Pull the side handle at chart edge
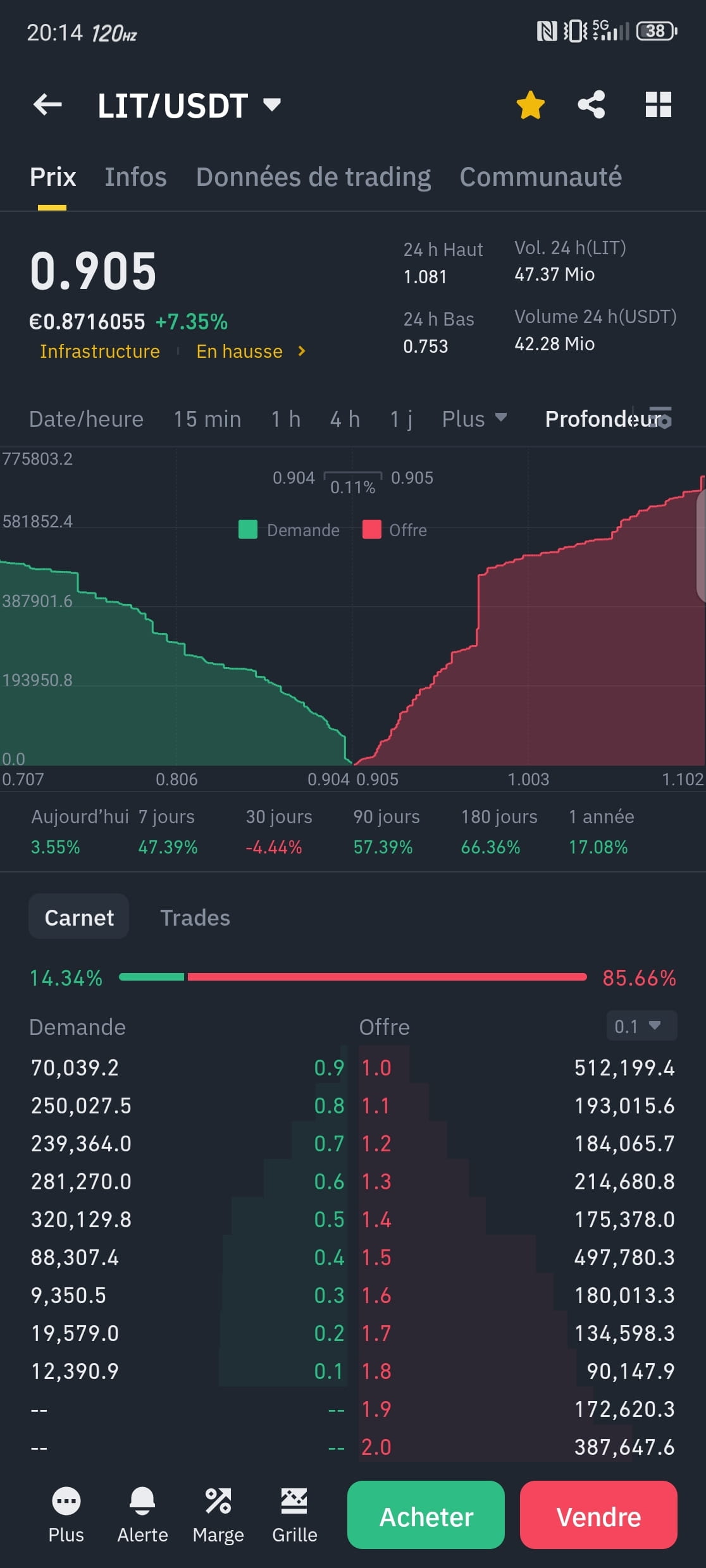 [x=701, y=547]
